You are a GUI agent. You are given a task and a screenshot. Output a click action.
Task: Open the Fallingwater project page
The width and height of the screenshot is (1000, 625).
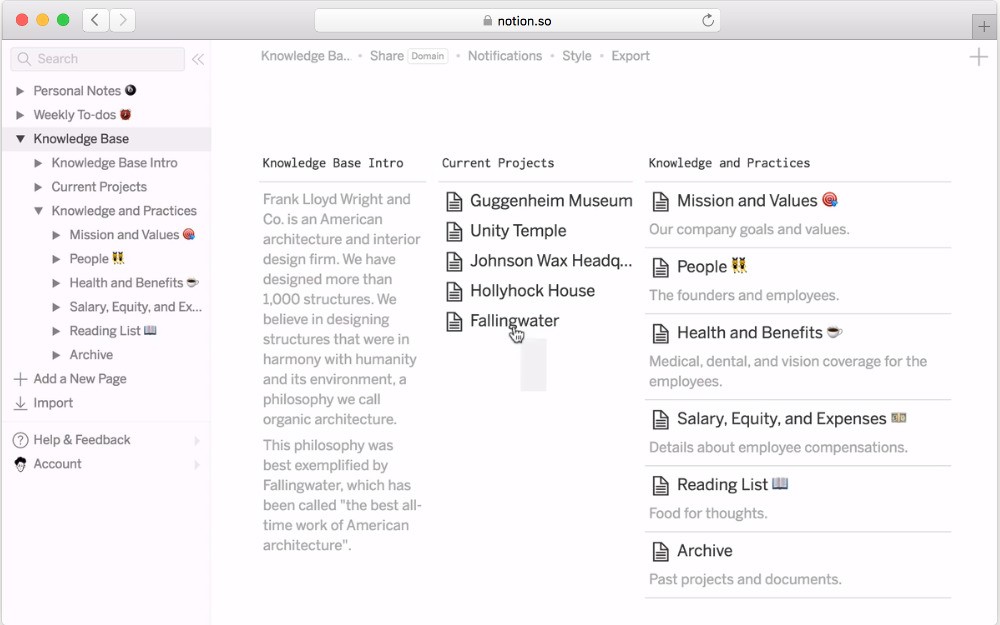coord(514,321)
